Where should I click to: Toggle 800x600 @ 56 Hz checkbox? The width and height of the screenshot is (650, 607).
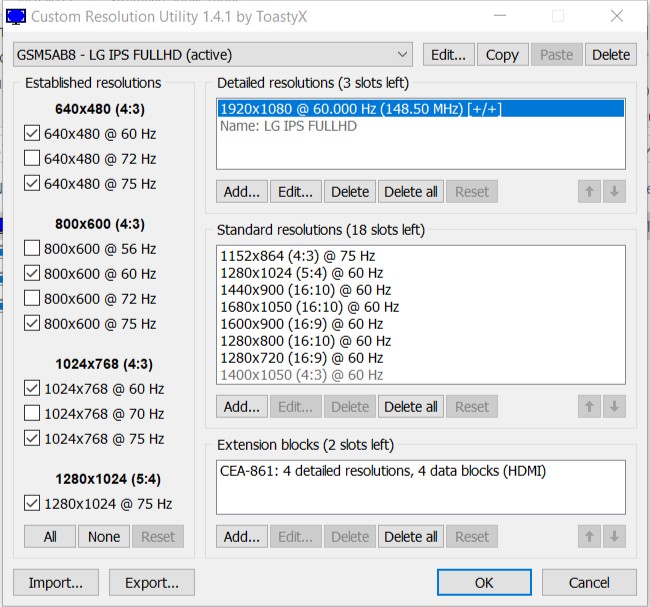pos(33,249)
